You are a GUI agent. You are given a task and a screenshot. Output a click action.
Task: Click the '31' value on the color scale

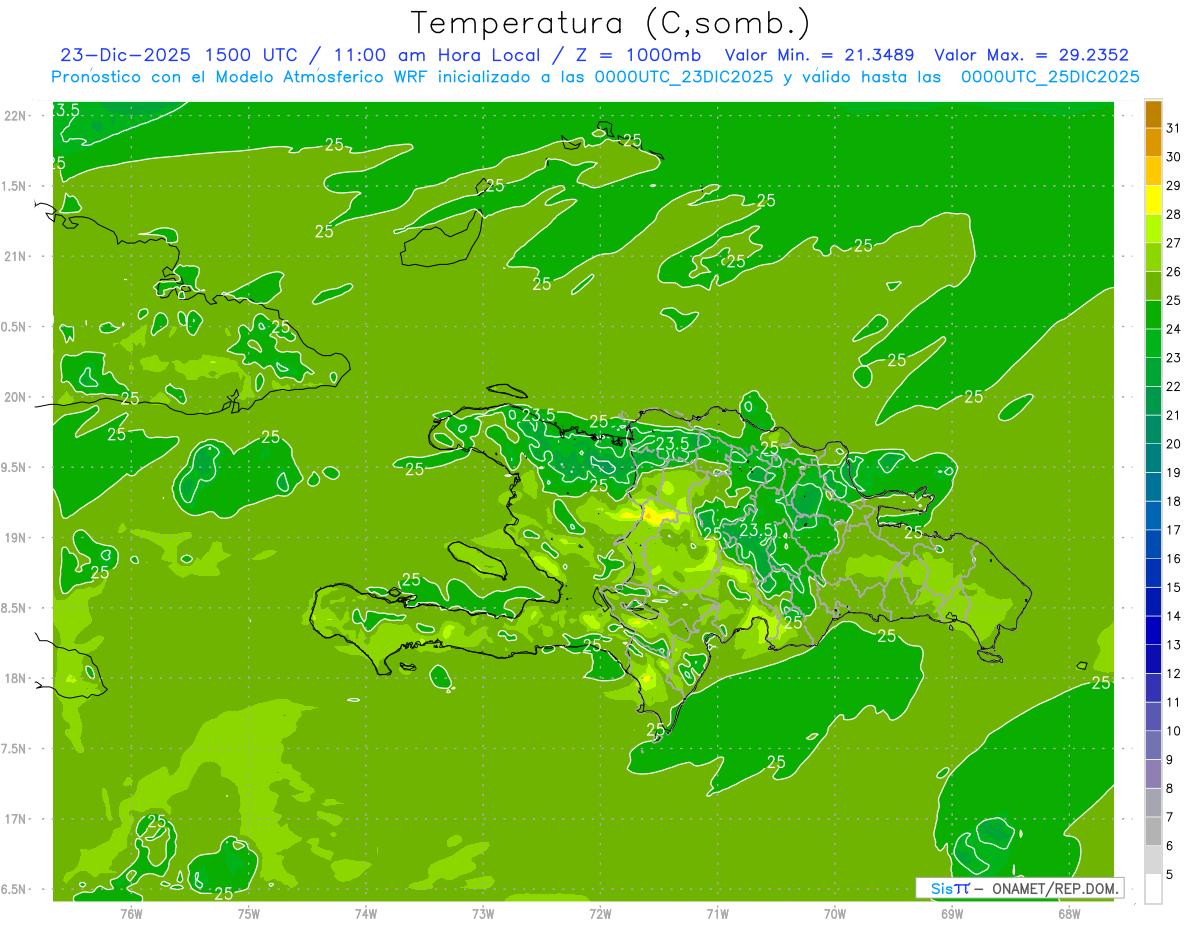coord(1174,127)
